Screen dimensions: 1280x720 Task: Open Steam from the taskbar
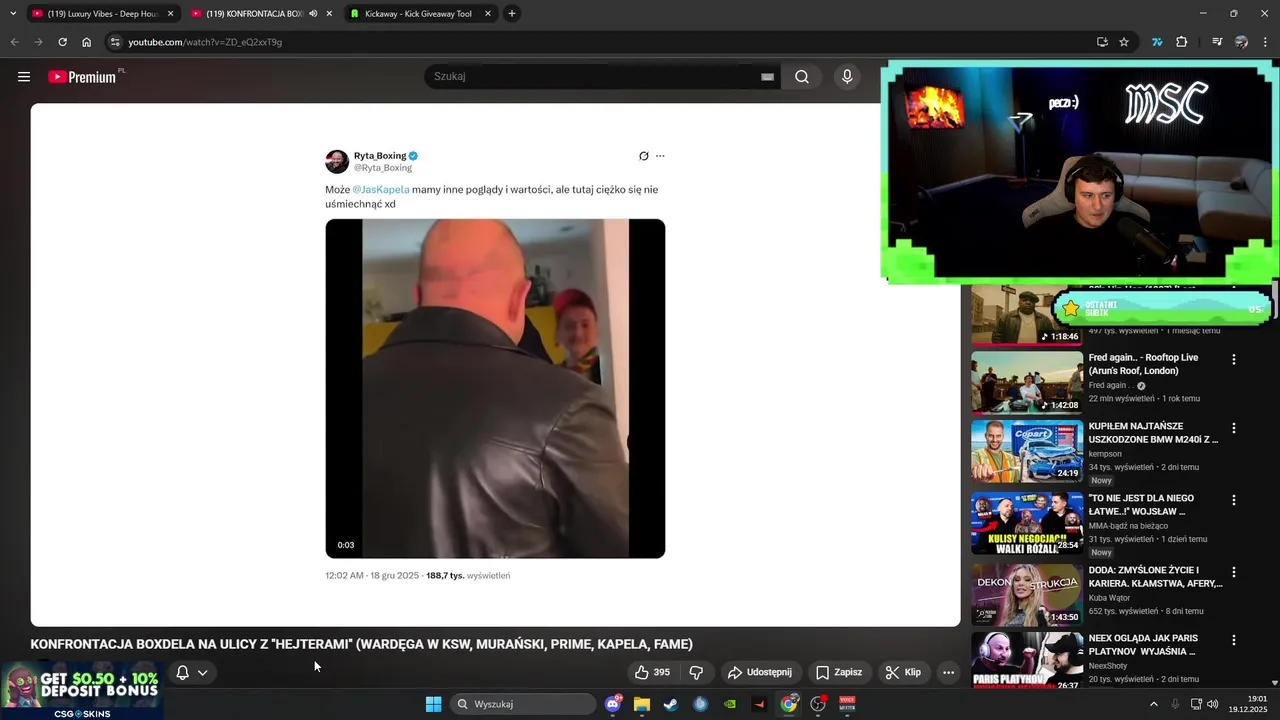tap(671, 704)
